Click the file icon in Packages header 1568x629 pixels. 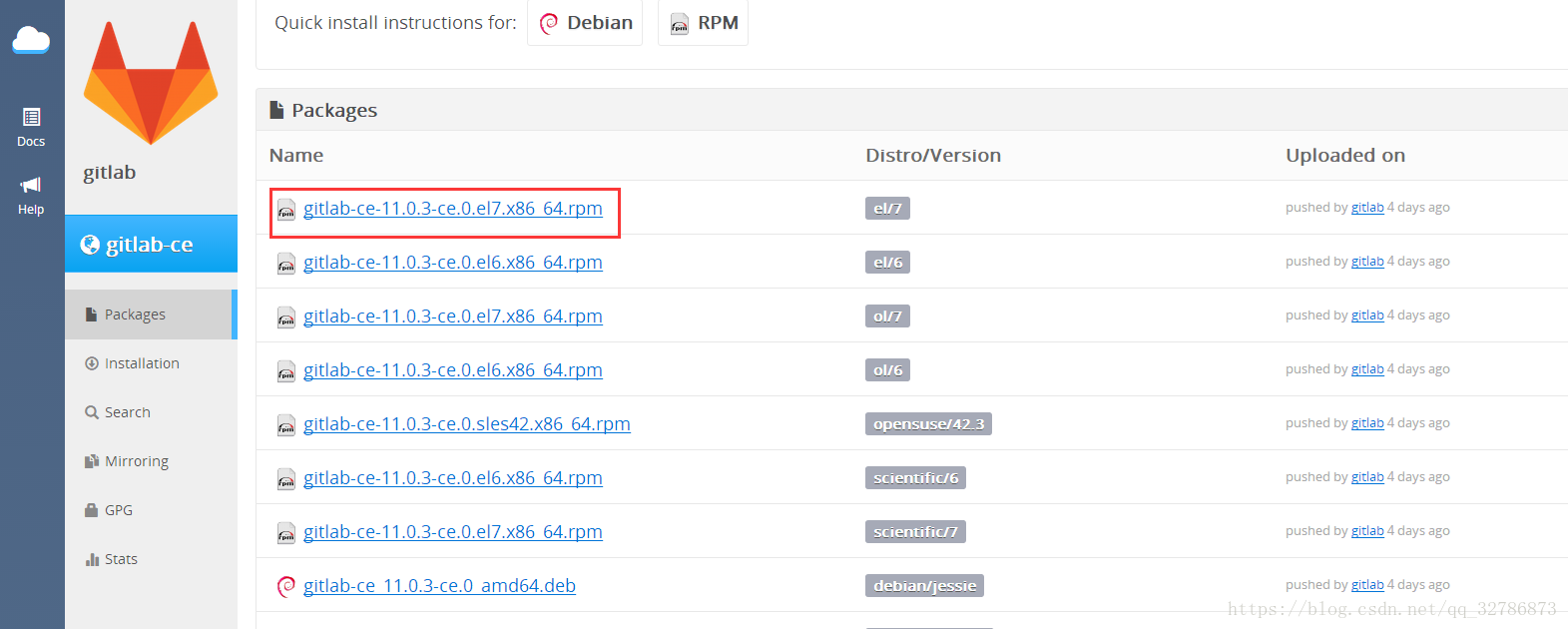(276, 110)
